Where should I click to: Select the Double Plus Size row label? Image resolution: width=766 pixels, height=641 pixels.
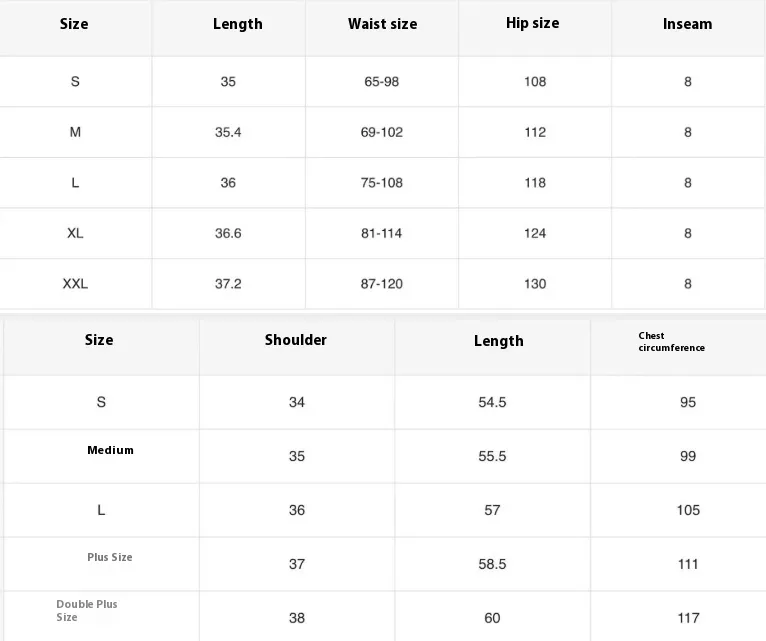click(86, 611)
